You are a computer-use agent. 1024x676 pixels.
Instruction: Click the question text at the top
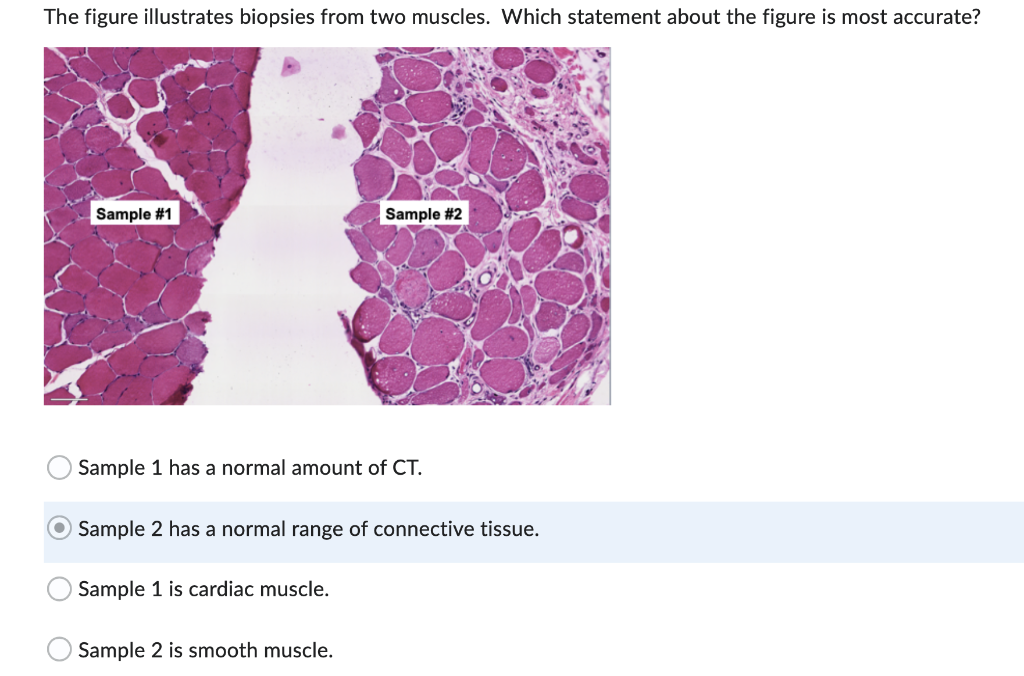coord(510,16)
